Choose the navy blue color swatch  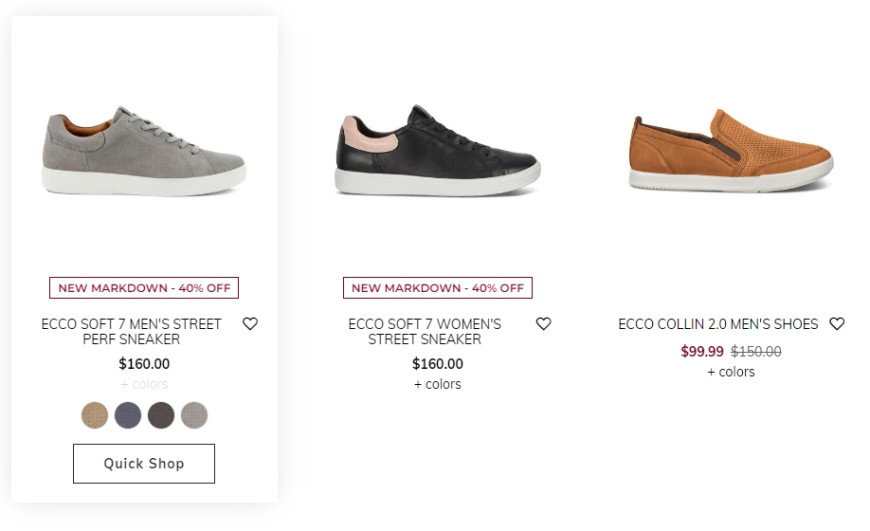pos(128,415)
